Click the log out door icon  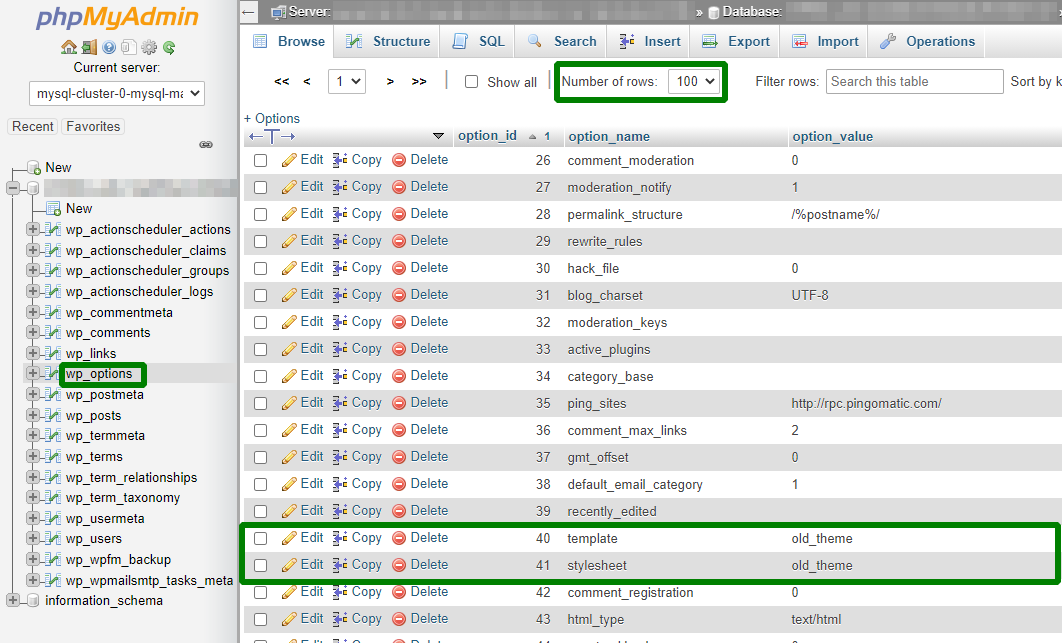[89, 47]
